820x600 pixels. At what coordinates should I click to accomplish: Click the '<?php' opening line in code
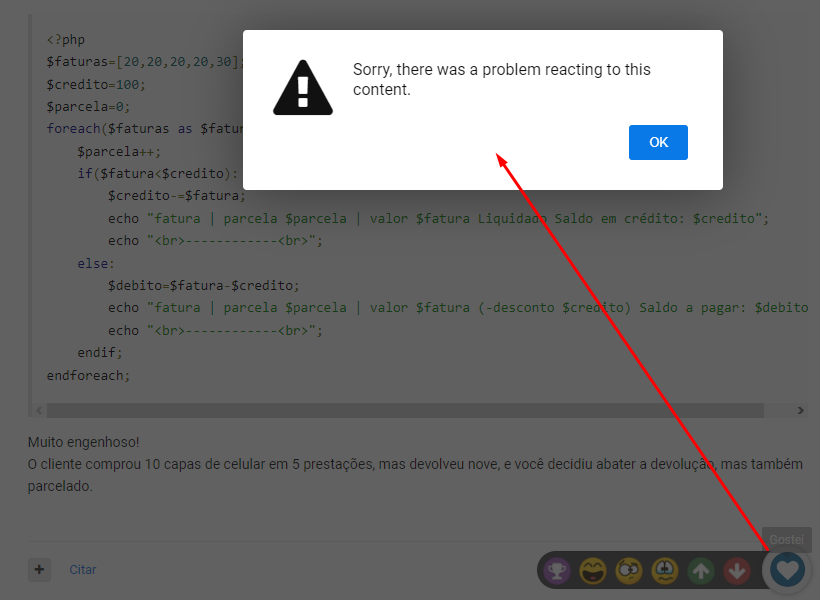66,40
